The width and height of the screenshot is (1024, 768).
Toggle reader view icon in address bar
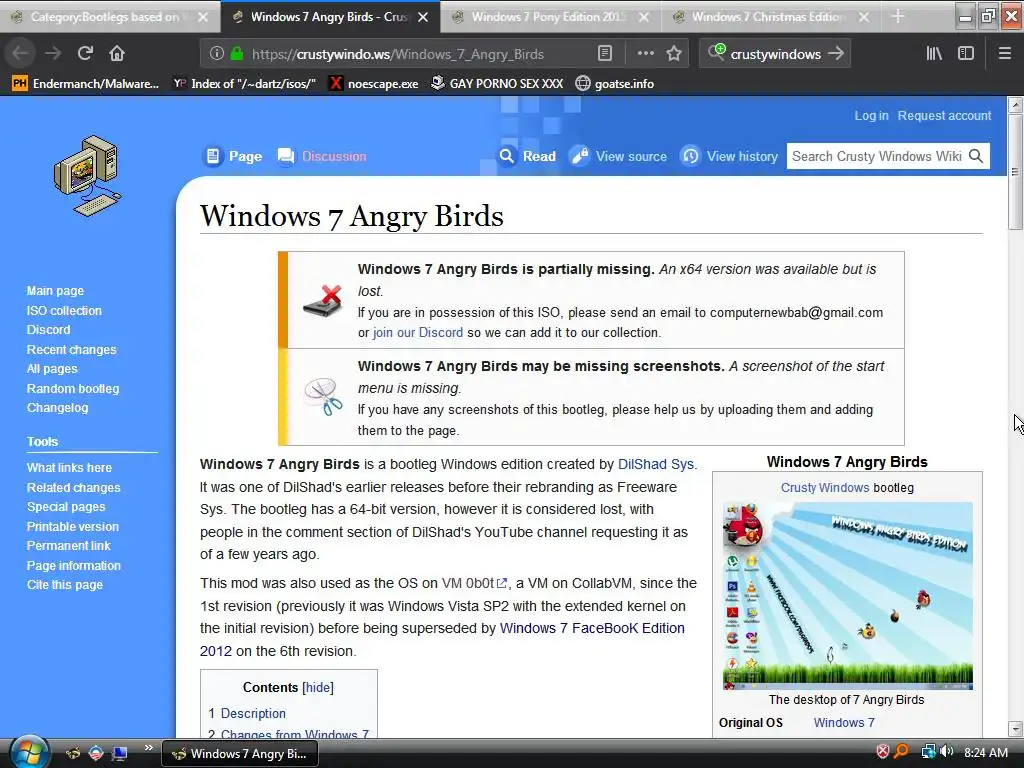pyautogui.click(x=605, y=54)
